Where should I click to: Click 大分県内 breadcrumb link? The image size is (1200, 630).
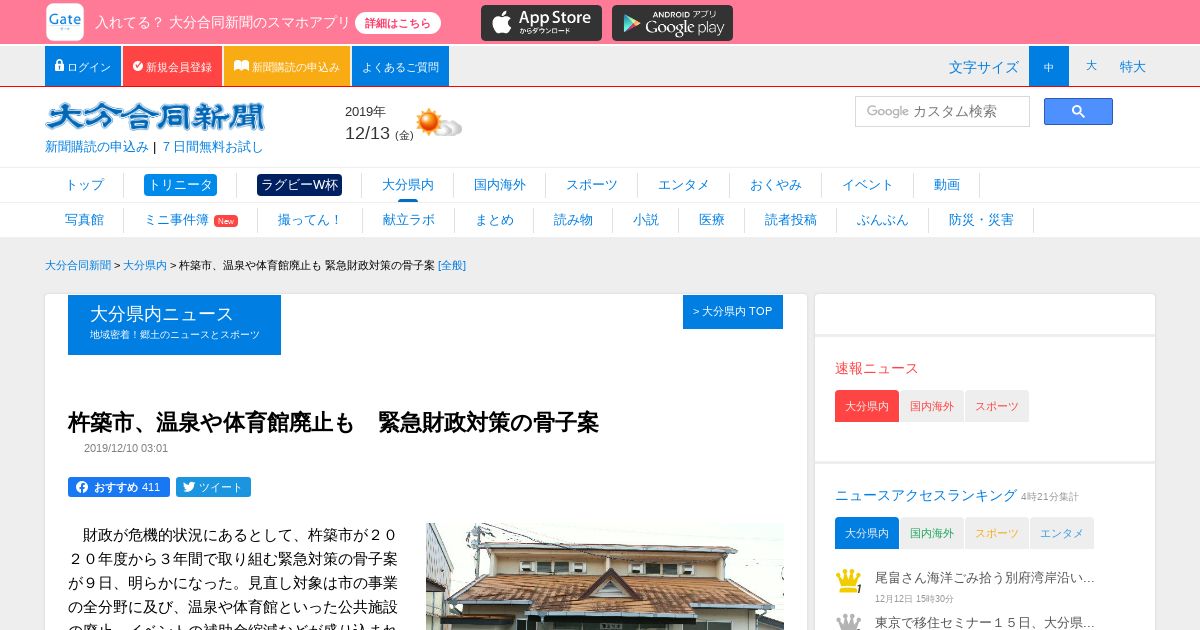[x=145, y=265]
